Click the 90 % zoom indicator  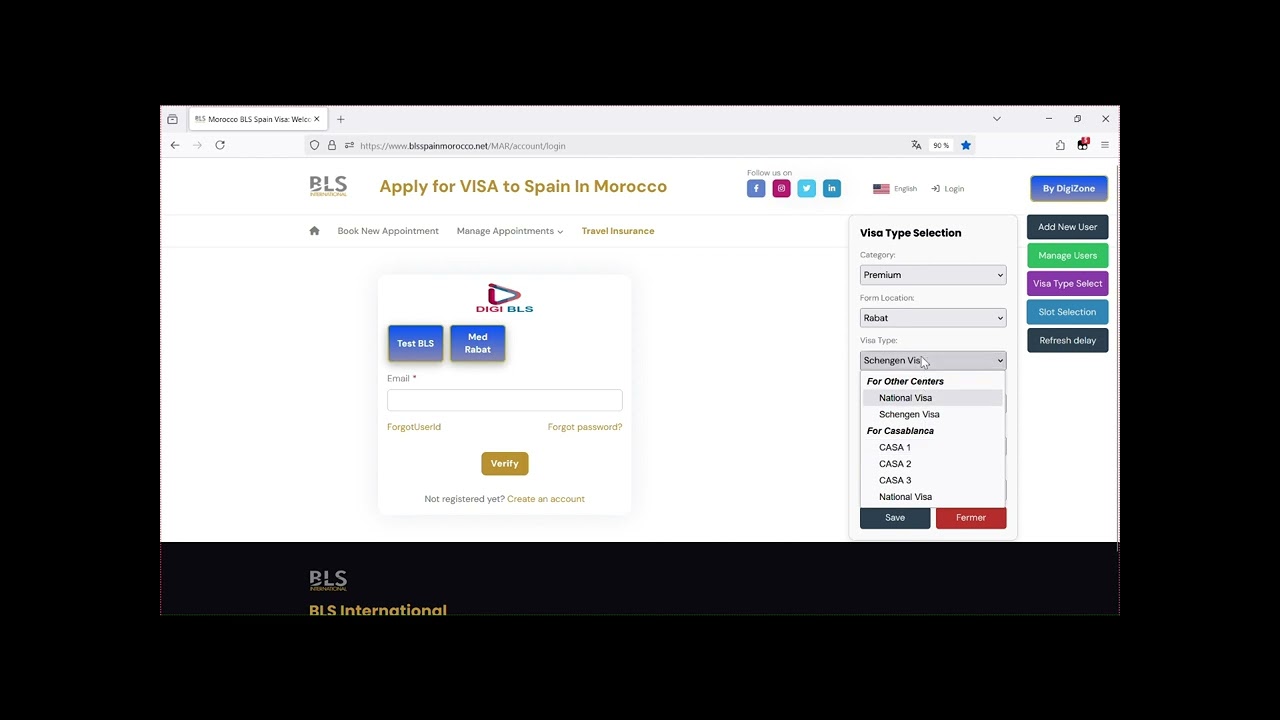point(941,145)
